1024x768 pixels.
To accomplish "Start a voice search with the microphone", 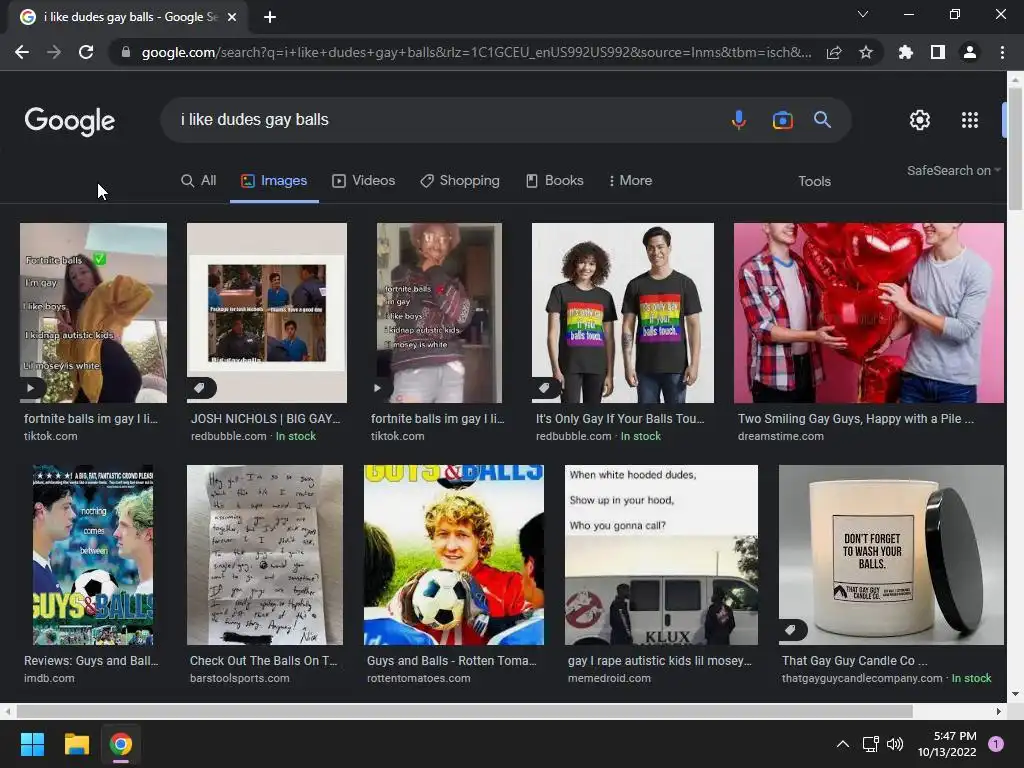I will click(739, 120).
